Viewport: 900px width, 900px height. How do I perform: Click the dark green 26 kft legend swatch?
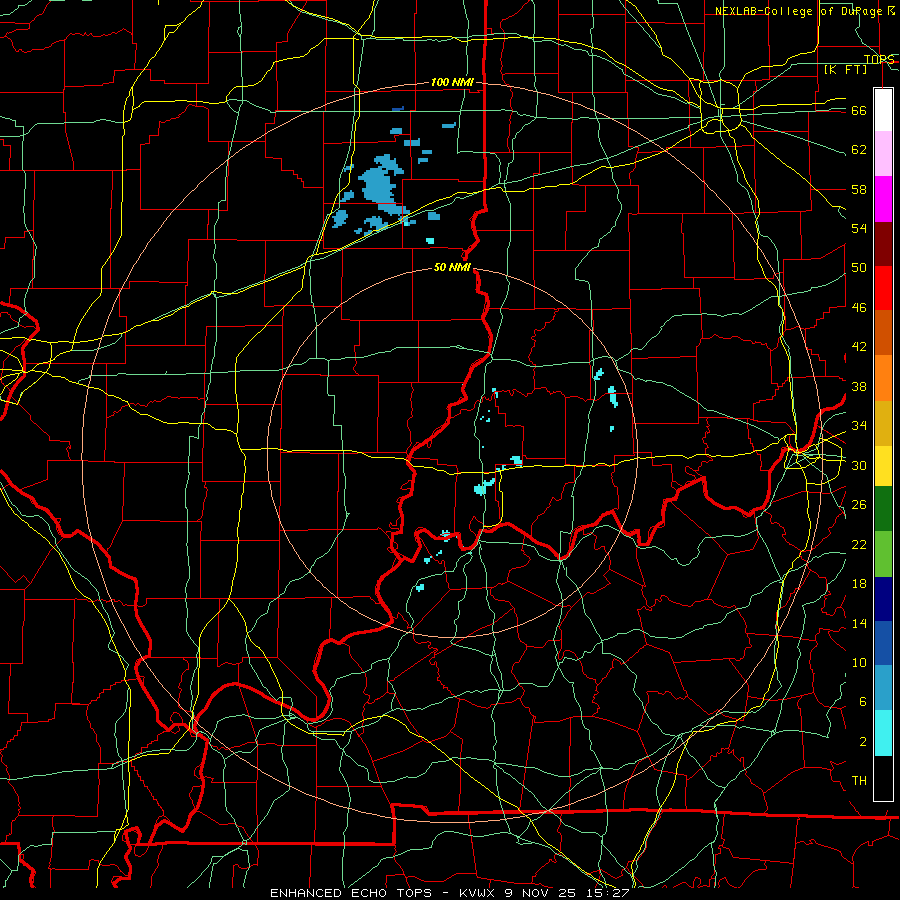883,509
